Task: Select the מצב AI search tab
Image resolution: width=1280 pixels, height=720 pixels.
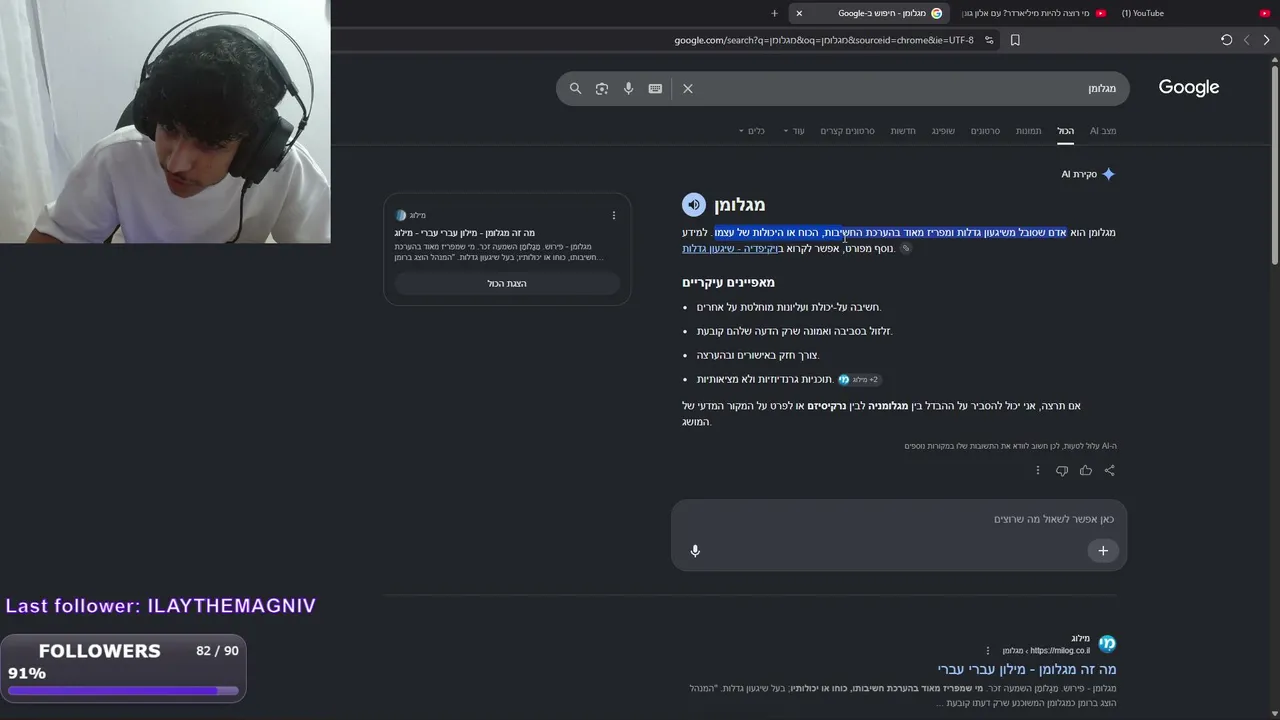Action: tap(1103, 131)
